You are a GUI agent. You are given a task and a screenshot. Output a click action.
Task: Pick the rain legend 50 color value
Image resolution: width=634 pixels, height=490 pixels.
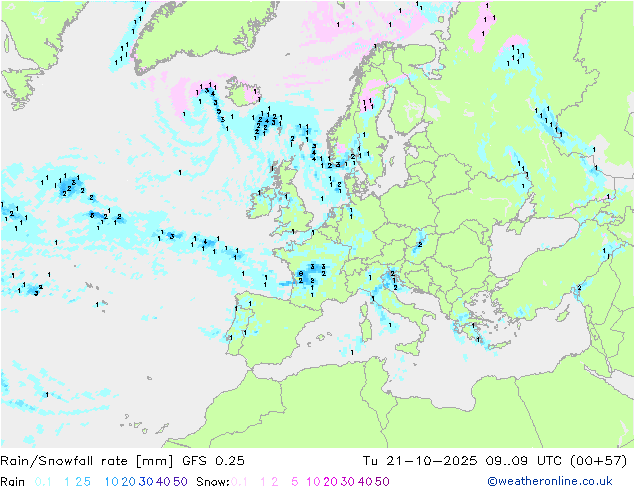(x=180, y=482)
